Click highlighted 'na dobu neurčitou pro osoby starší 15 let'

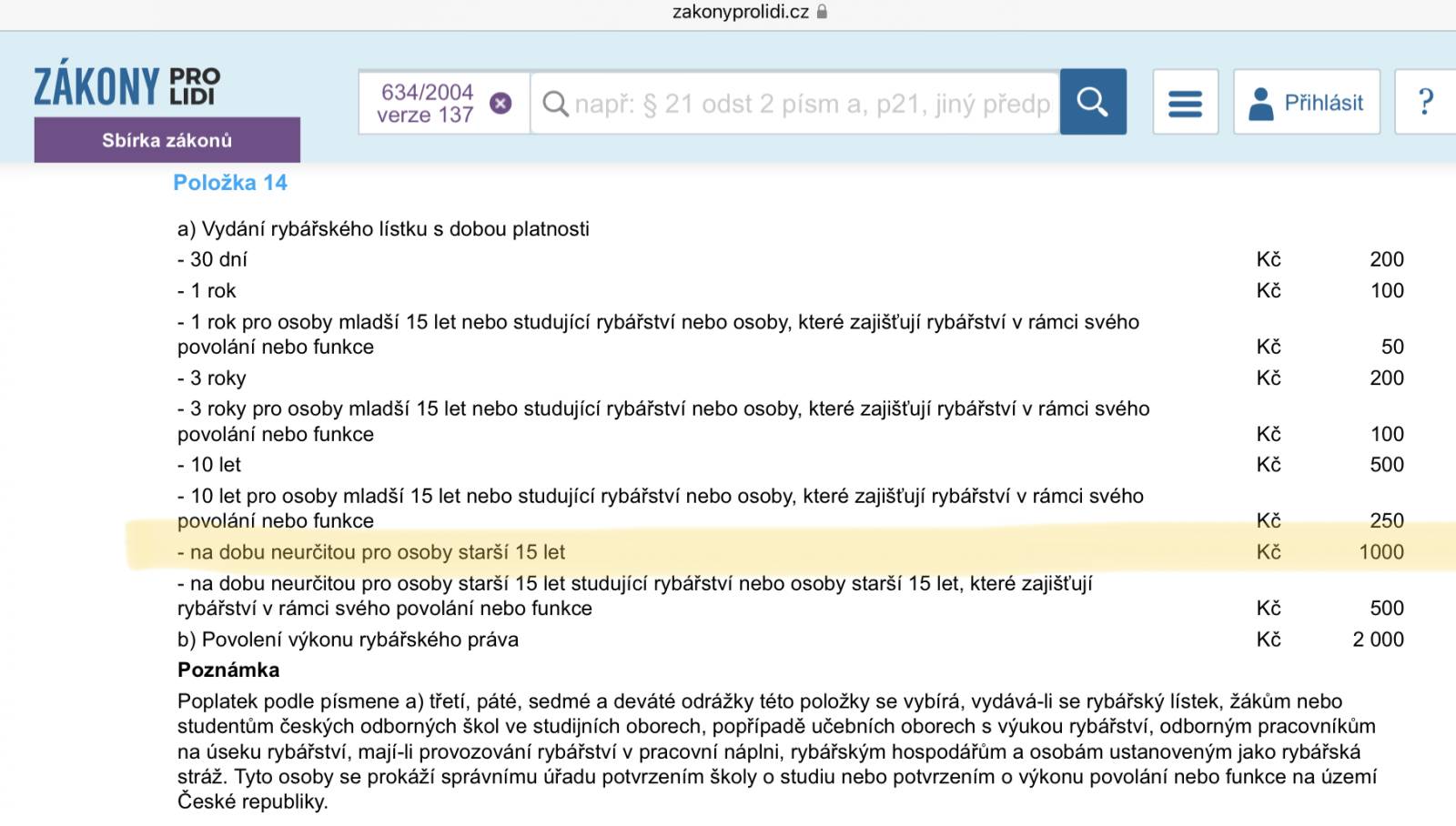click(371, 552)
